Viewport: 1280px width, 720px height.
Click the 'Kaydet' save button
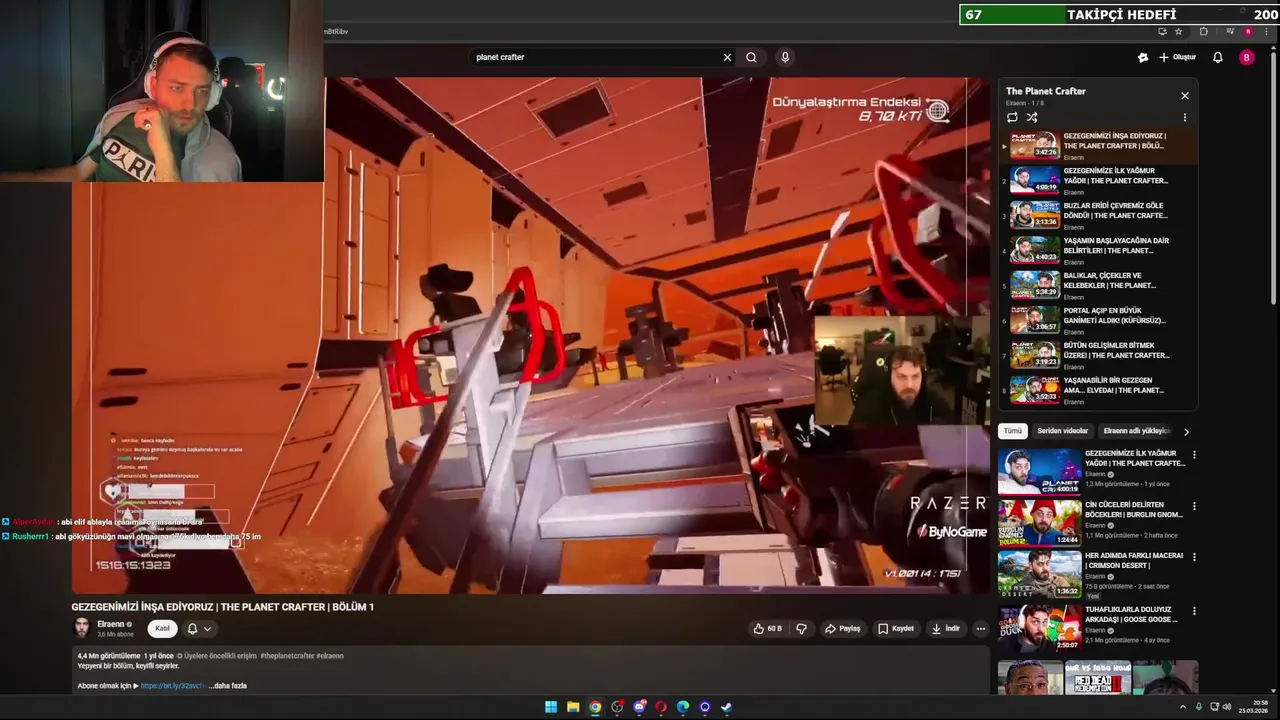click(x=896, y=629)
